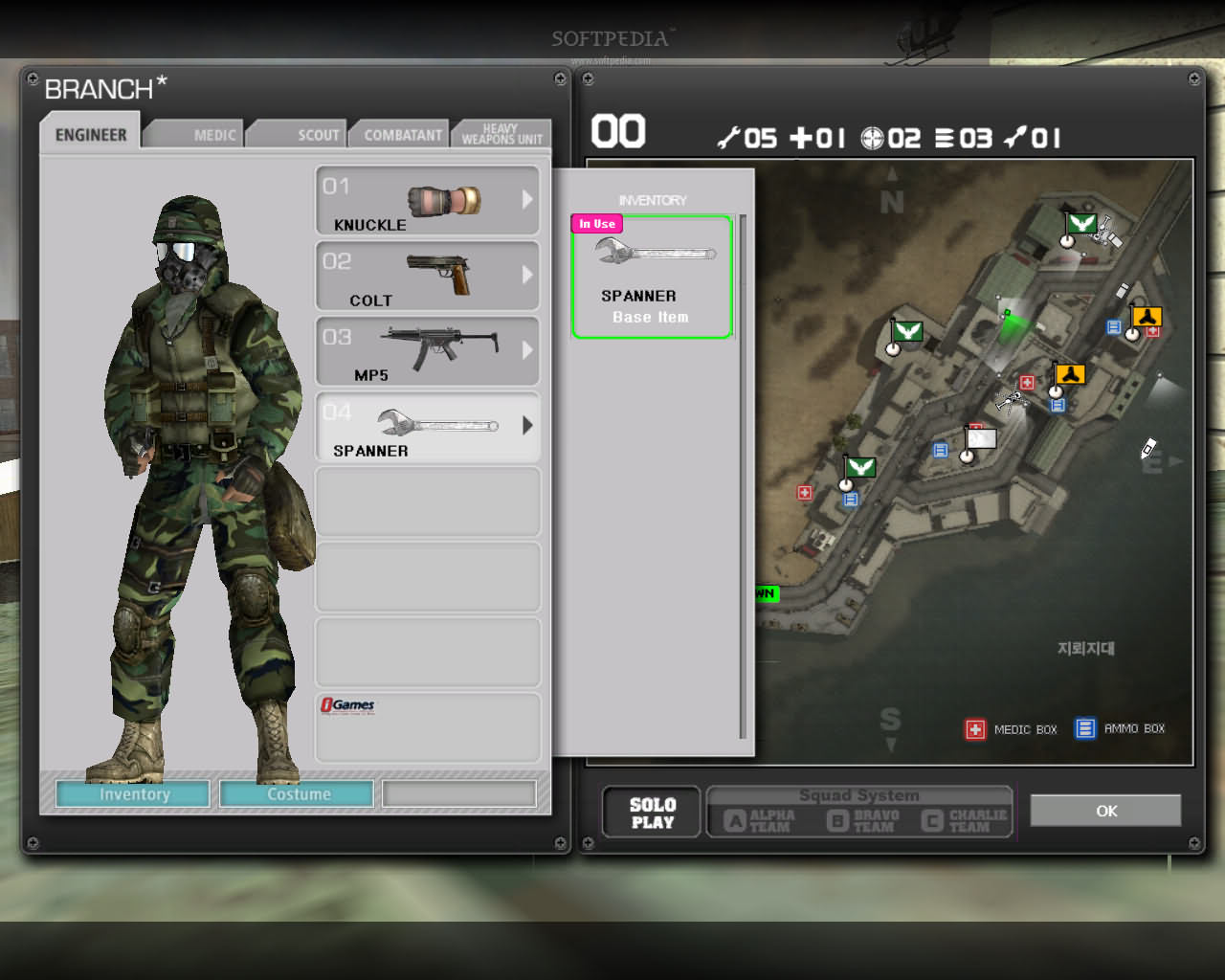Open the Costume button
This screenshot has width=1225, height=980.
pos(297,793)
